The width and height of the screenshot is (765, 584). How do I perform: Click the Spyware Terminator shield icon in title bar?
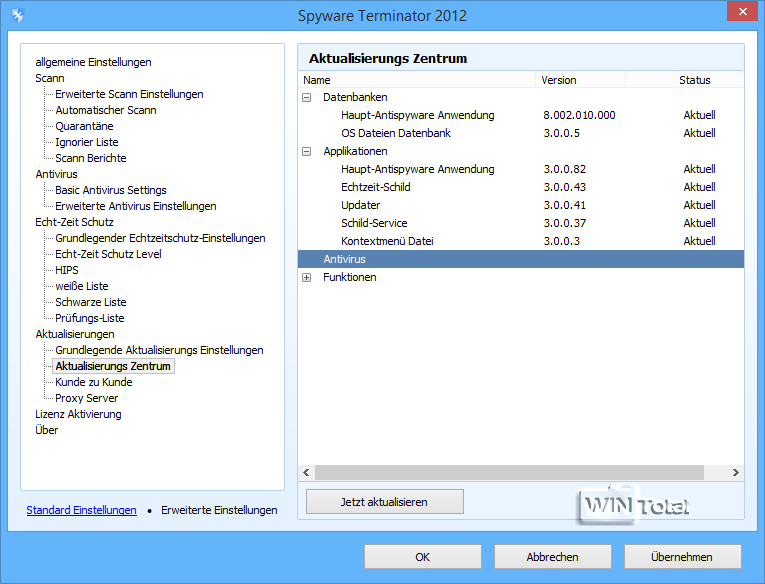click(18, 16)
